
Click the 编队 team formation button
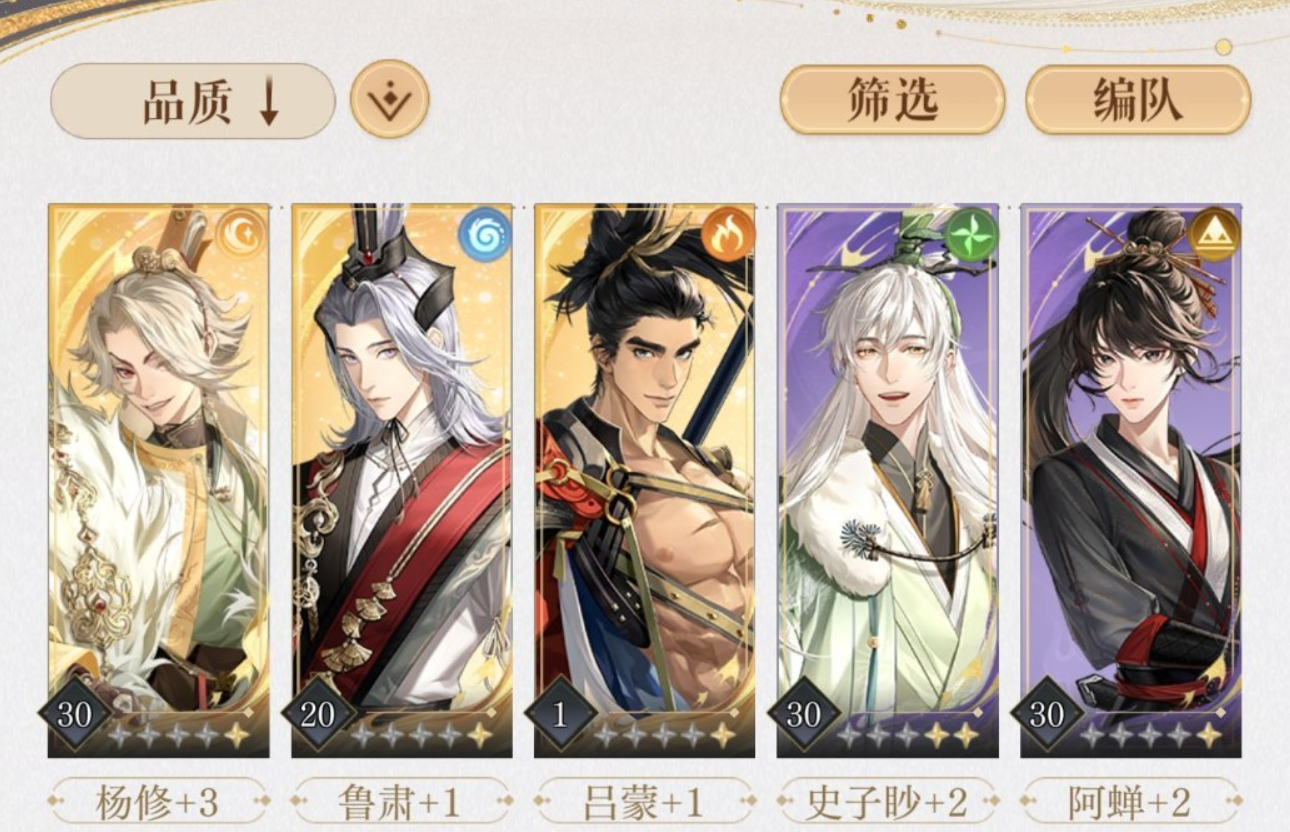pos(1138,100)
